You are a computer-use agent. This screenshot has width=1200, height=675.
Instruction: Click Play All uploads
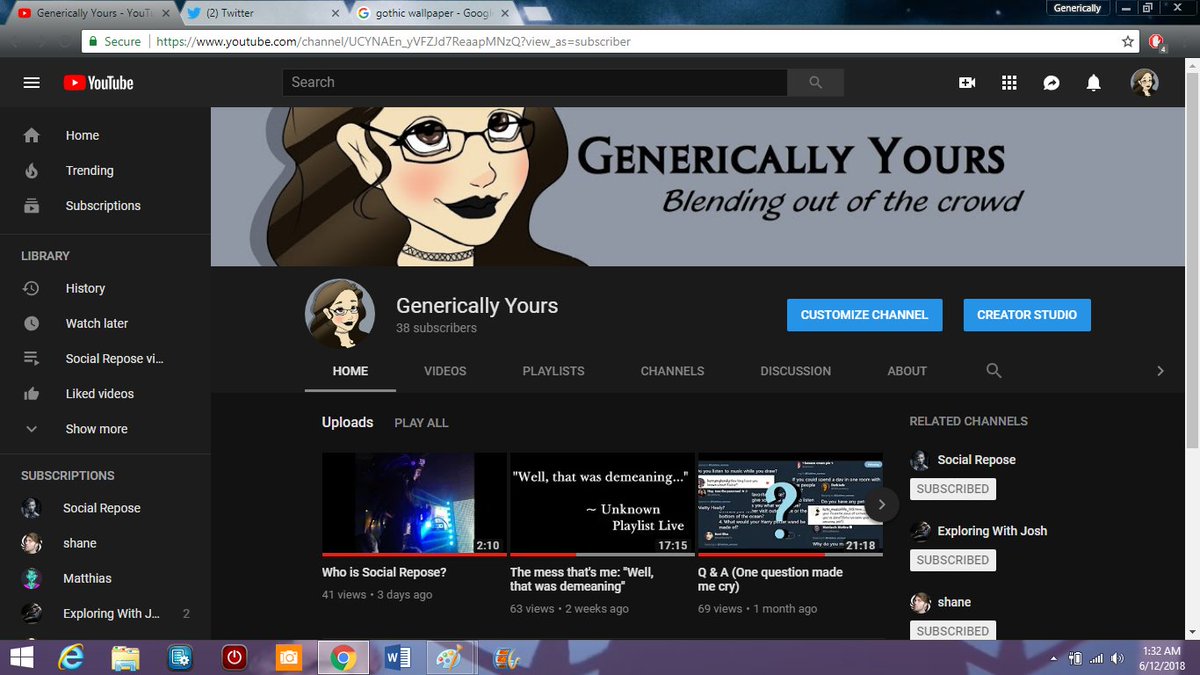tap(421, 423)
